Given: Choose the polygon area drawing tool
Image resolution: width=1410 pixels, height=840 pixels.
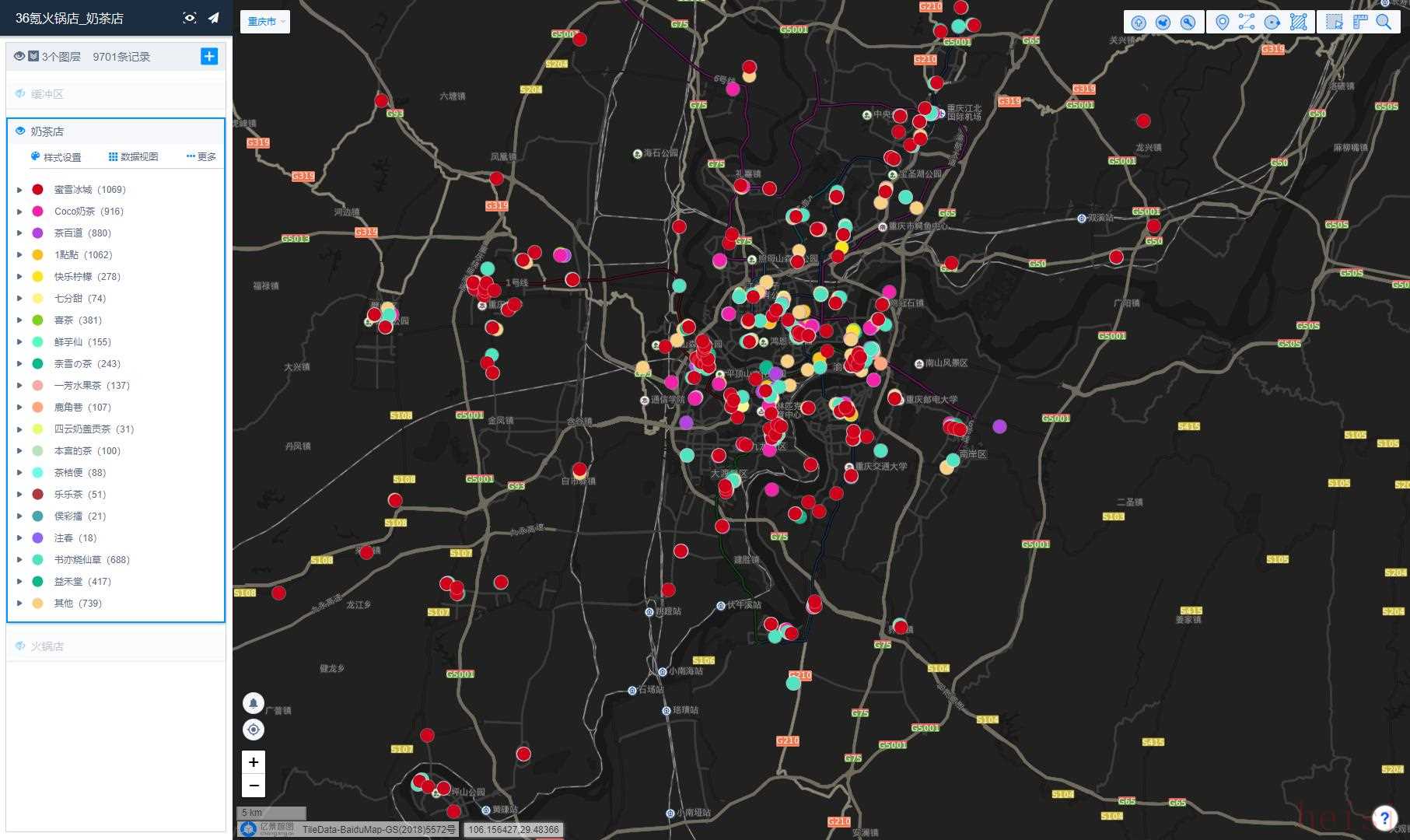Looking at the screenshot, I should click(1298, 23).
